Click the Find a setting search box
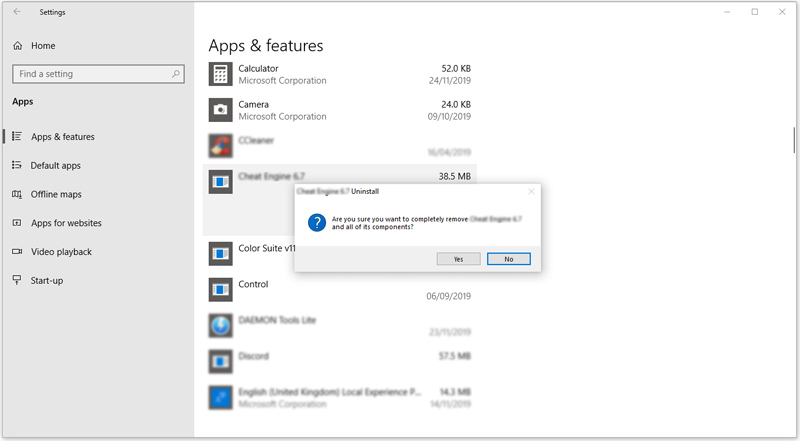The width and height of the screenshot is (800, 441). [x=90, y=74]
